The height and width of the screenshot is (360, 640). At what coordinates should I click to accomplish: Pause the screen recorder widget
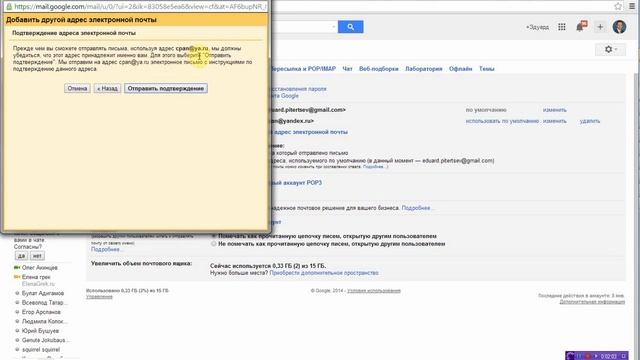pyautogui.click(x=580, y=356)
